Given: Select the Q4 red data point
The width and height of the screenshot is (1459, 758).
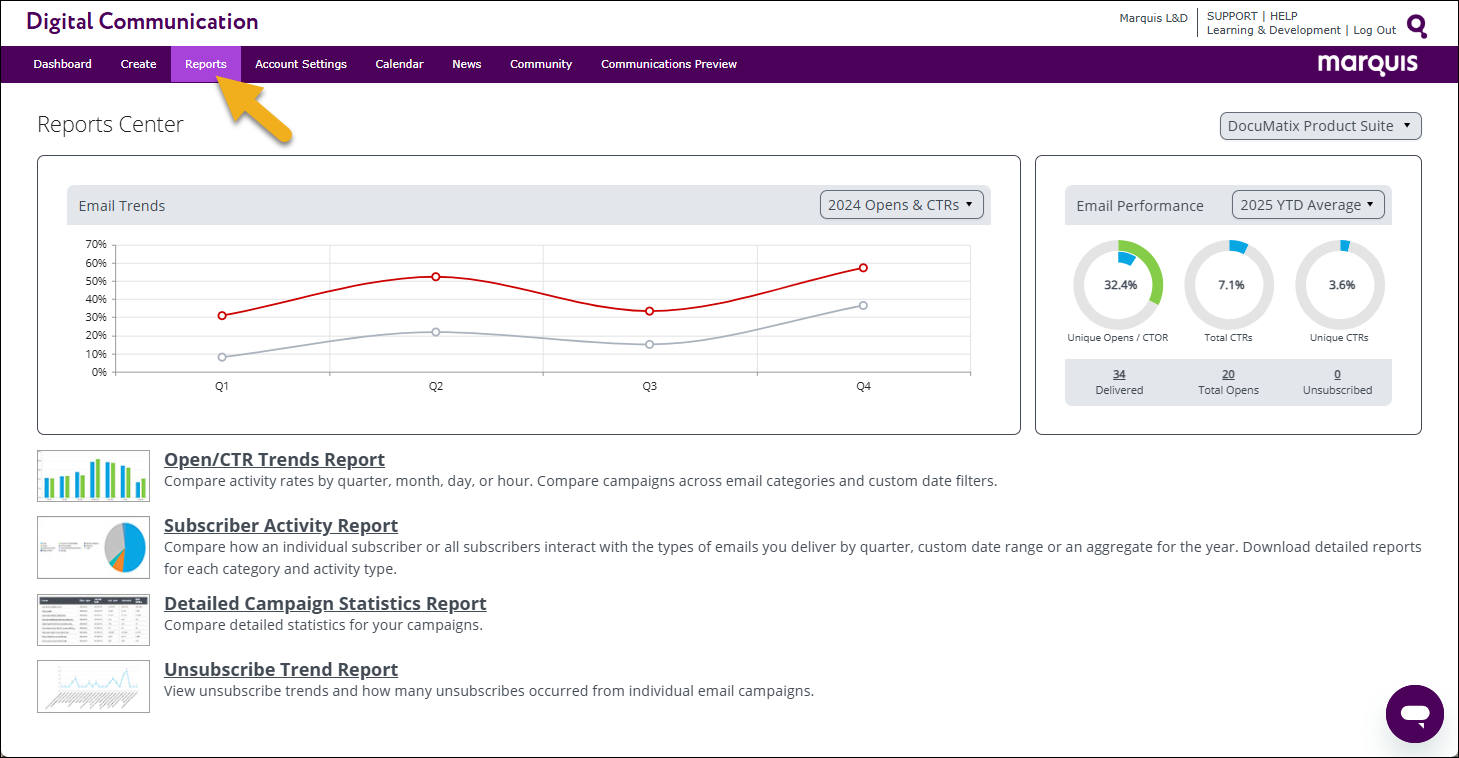Looking at the screenshot, I should point(863,268).
